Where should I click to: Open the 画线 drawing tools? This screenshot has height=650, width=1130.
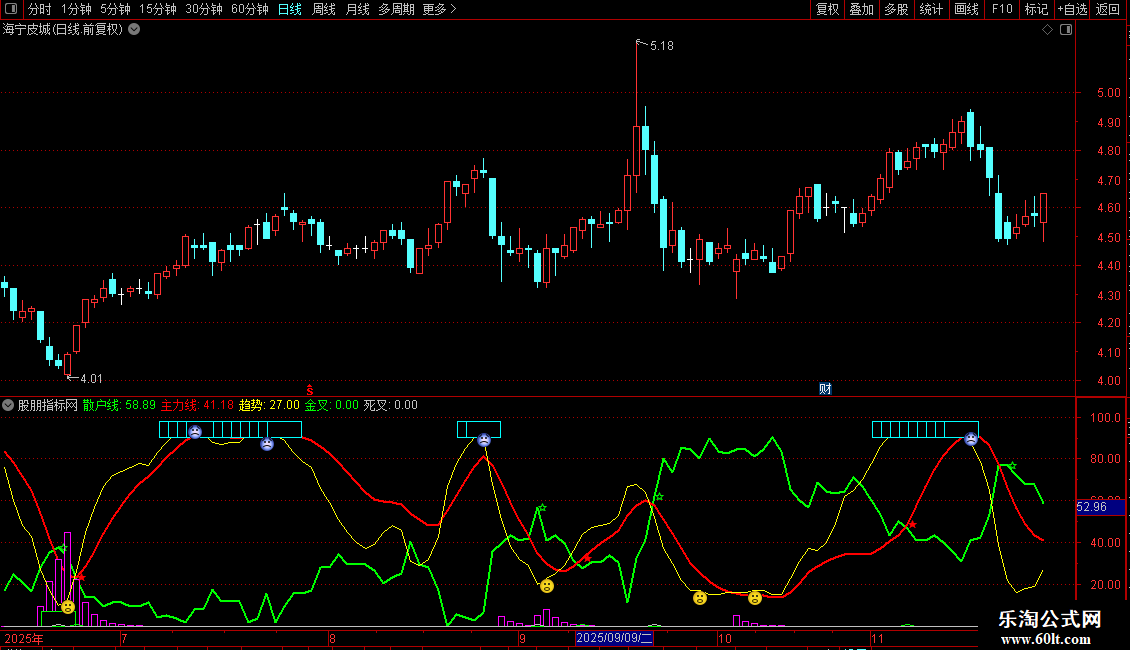966,9
